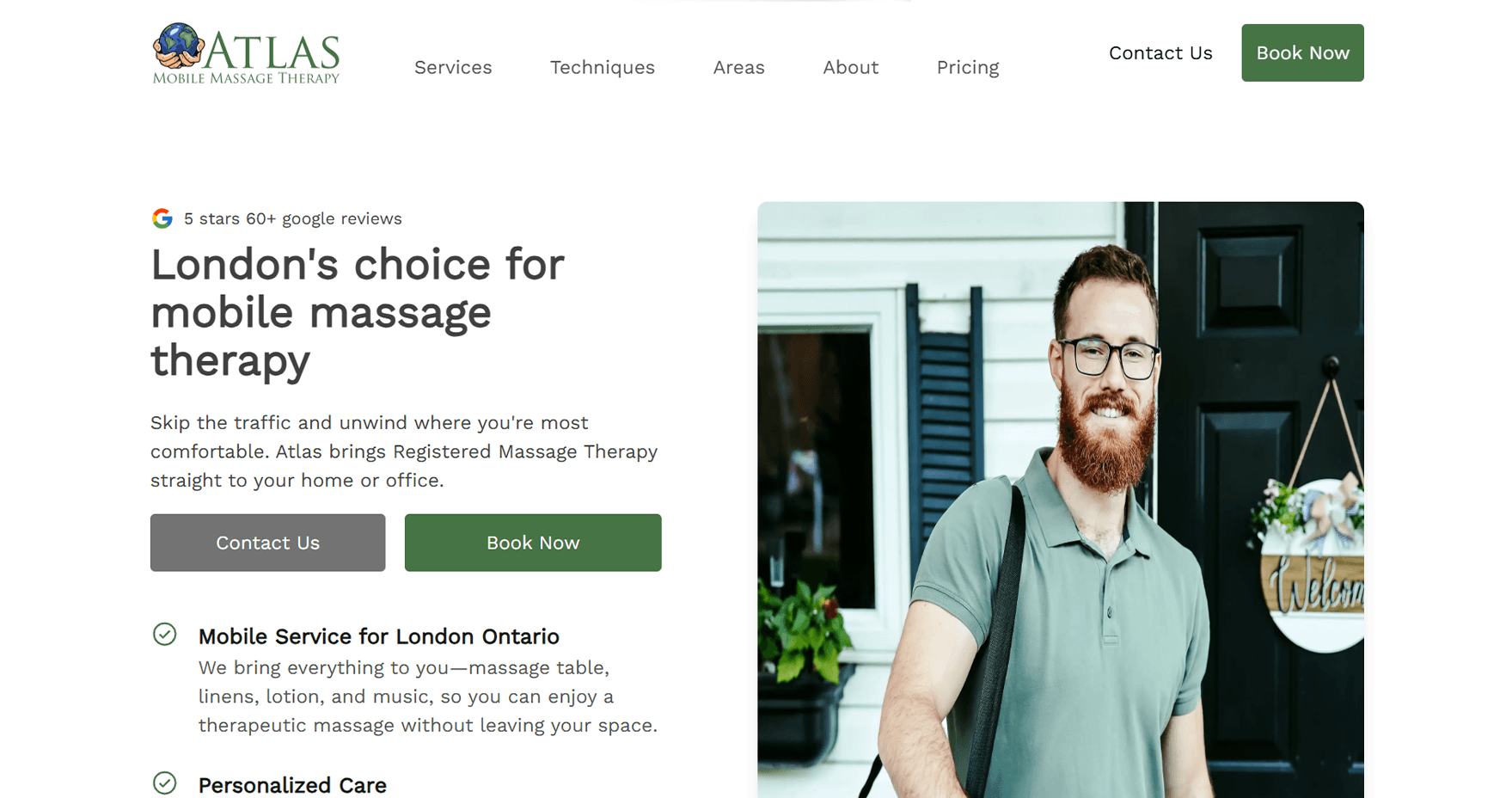
Task: Click the Personalized Care heading
Action: tap(292, 785)
